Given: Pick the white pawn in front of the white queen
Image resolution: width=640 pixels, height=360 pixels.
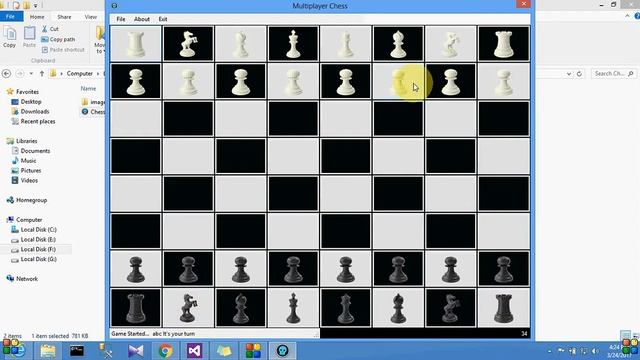Looking at the screenshot, I should click(346, 81).
